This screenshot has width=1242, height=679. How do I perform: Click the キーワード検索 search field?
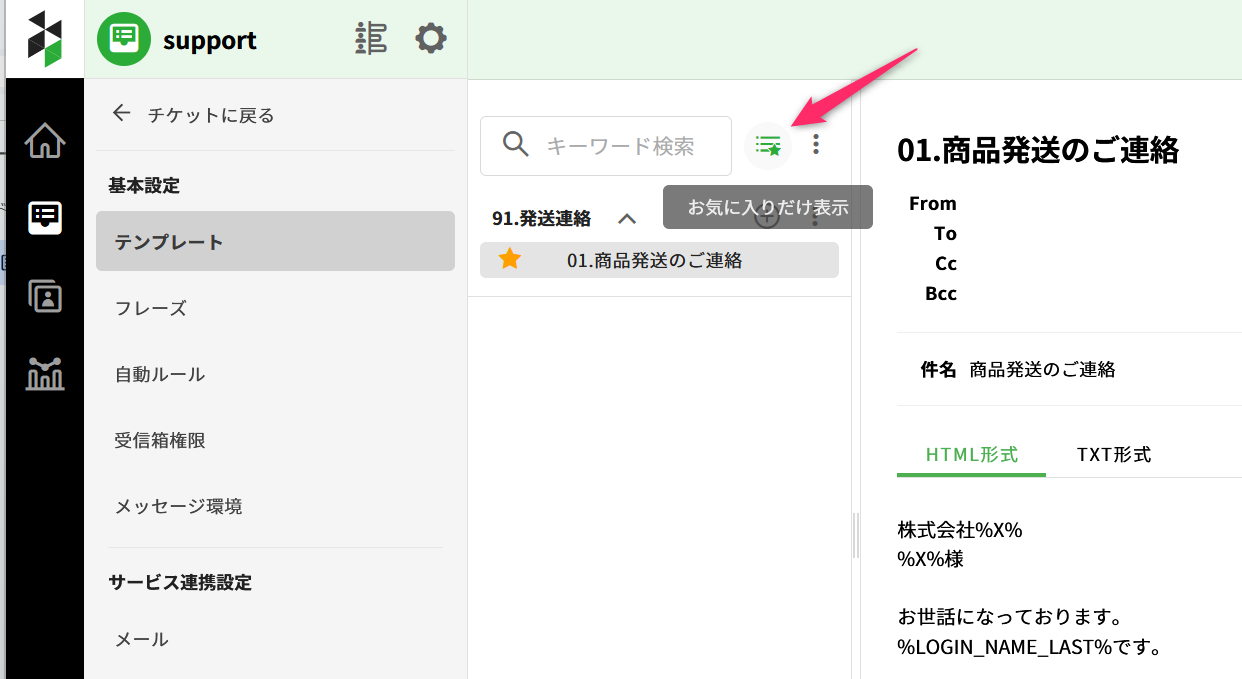click(x=620, y=146)
